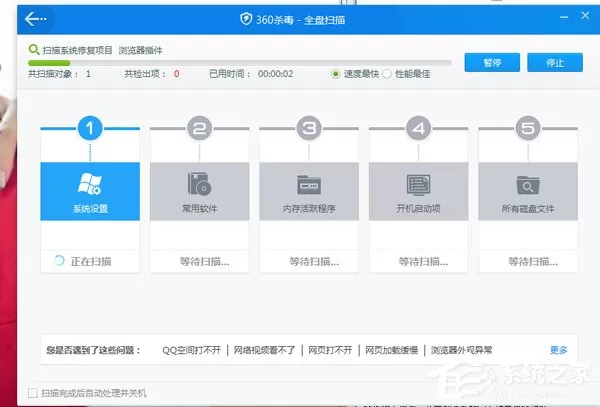The image size is (600, 407).
Task: Pause the scan with 暂停 button
Action: [x=492, y=62]
